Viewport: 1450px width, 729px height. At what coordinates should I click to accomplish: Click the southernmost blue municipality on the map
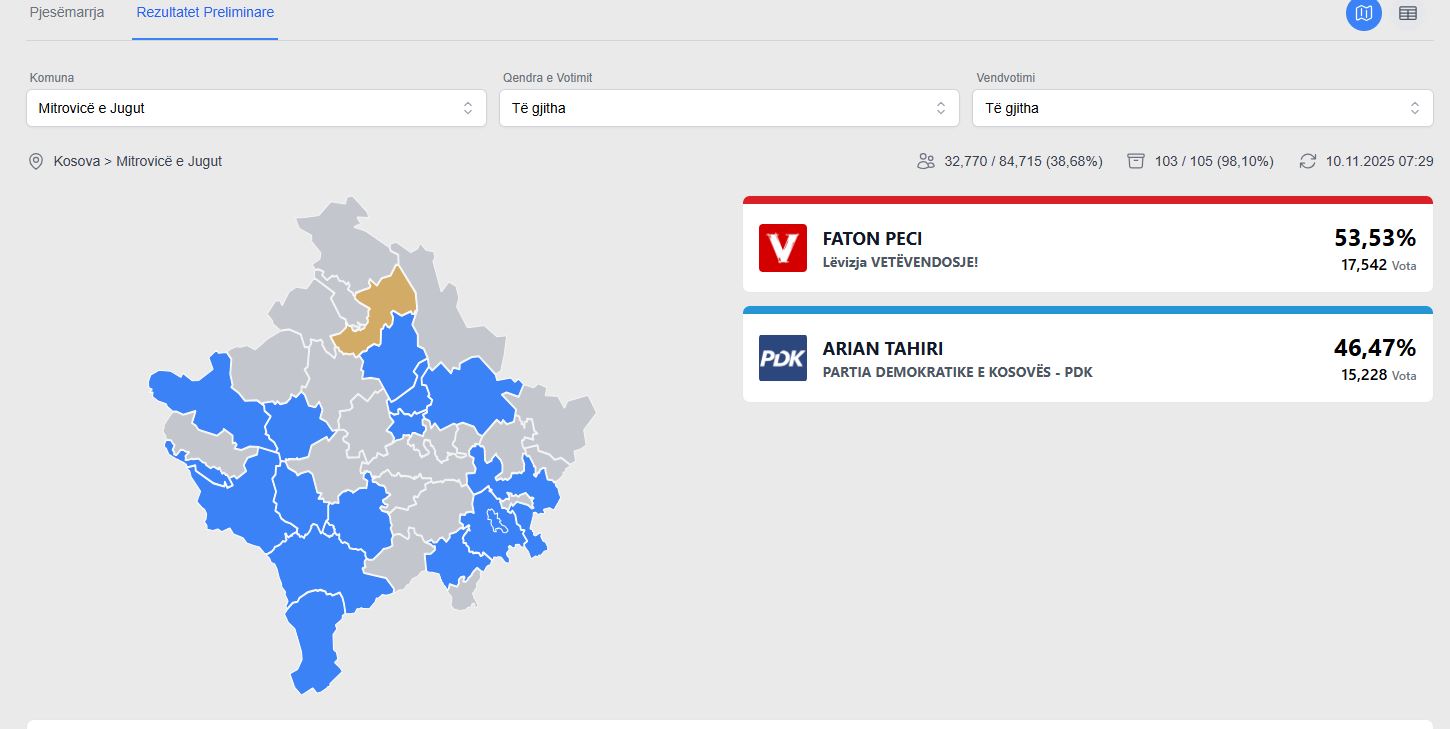[316, 642]
